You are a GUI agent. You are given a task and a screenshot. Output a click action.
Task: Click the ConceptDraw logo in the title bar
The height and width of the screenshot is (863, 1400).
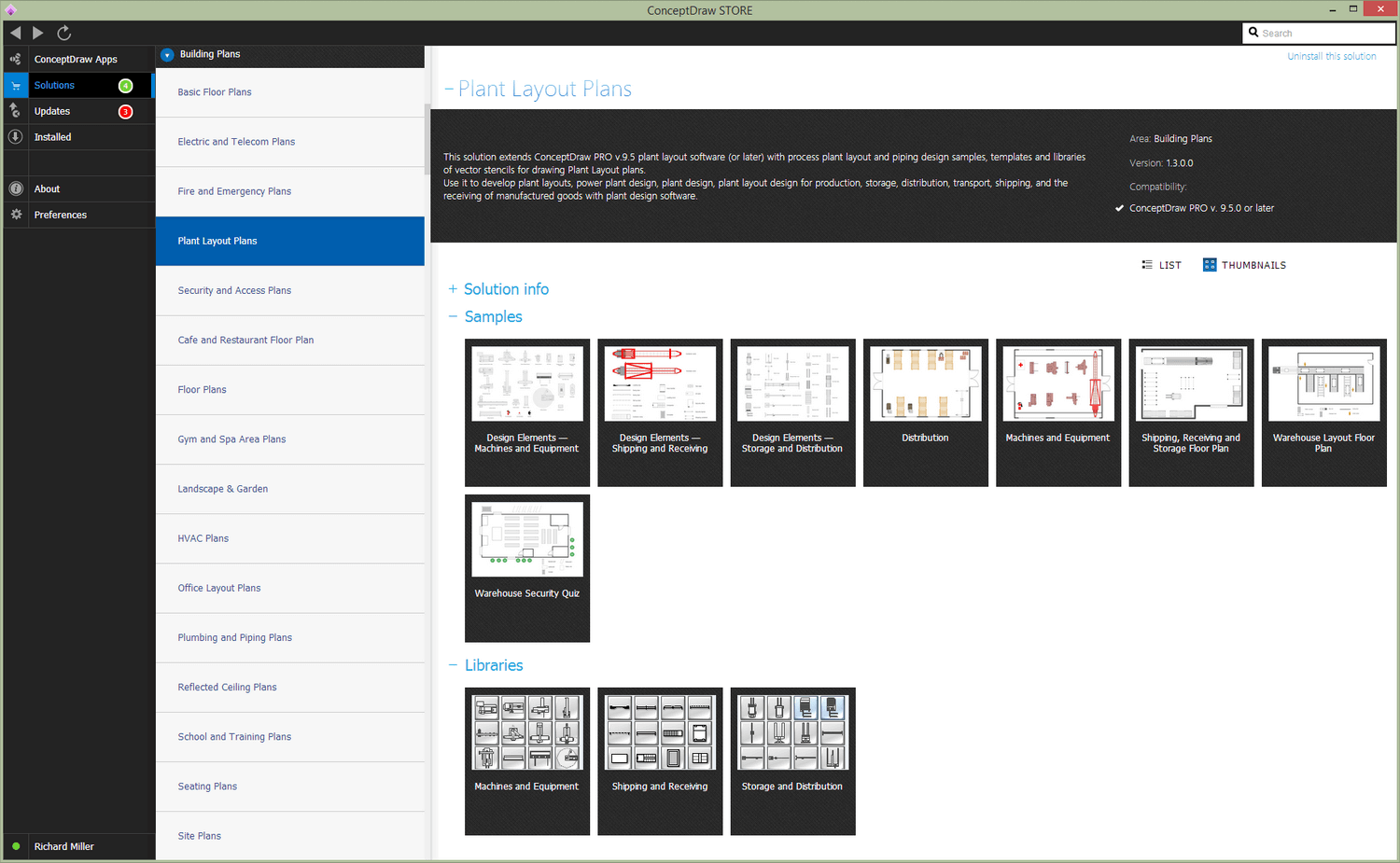11,10
